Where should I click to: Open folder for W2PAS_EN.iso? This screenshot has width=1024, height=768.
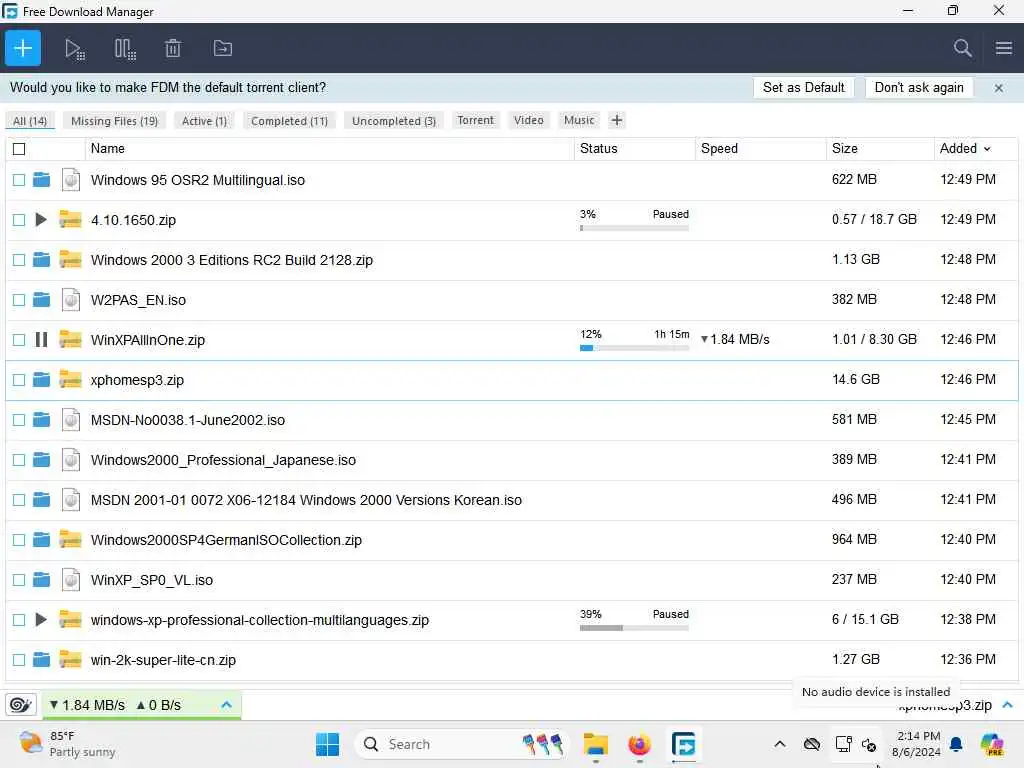[41, 300]
